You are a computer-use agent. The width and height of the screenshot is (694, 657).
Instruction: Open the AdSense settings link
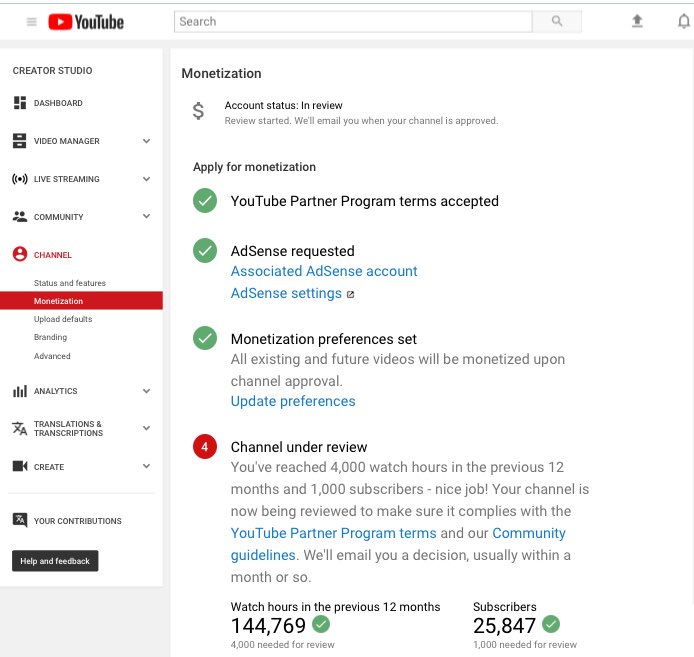pyautogui.click(x=286, y=293)
